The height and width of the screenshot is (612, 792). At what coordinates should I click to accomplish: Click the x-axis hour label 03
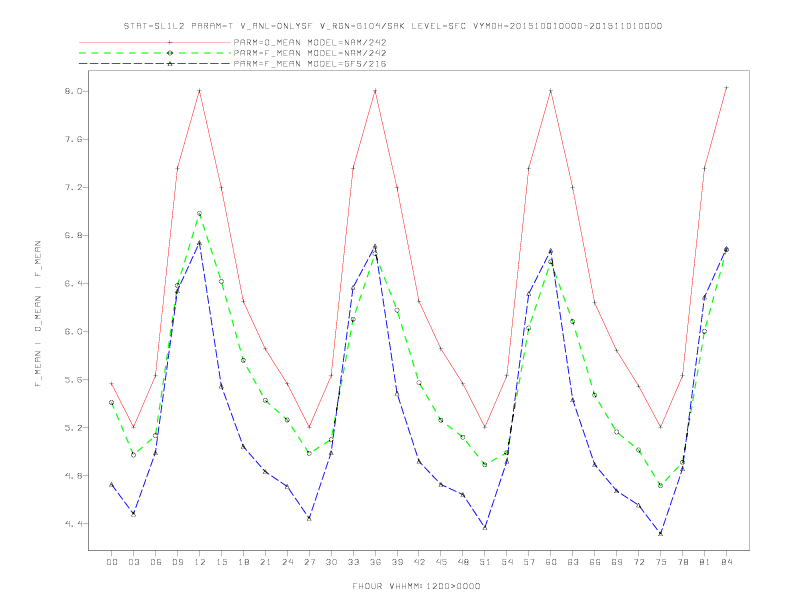133,562
